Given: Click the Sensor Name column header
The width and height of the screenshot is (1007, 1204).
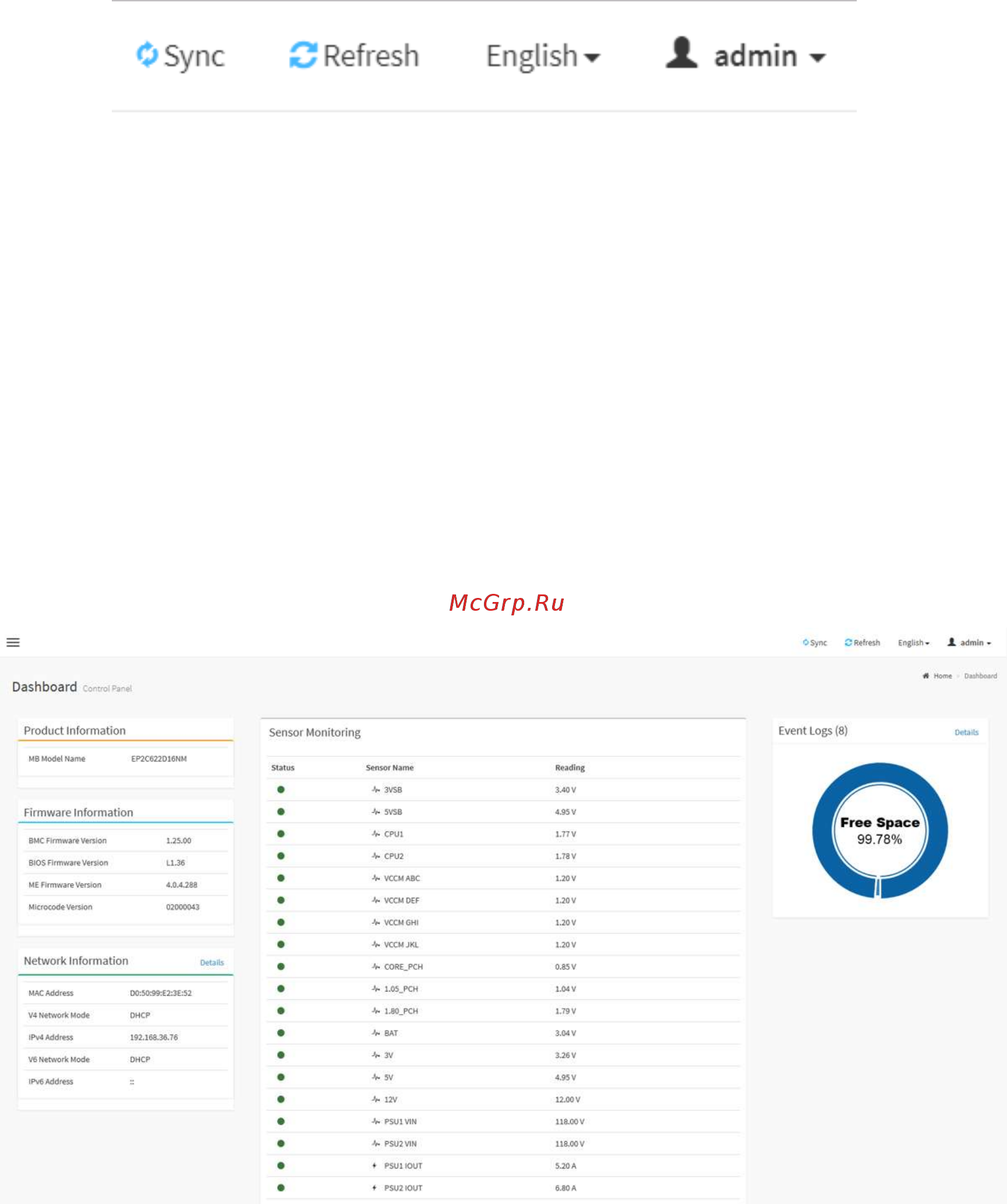Looking at the screenshot, I should [390, 767].
